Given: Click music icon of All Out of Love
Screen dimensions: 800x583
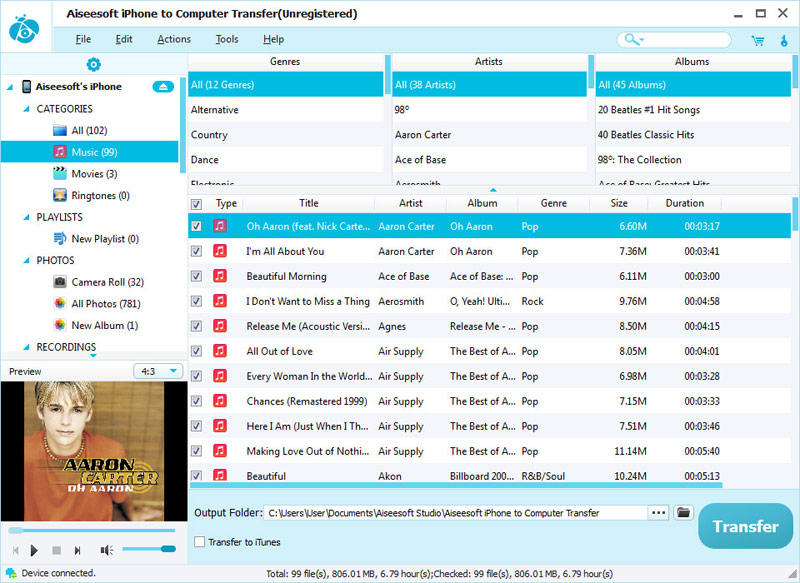Looking at the screenshot, I should pyautogui.click(x=220, y=351).
